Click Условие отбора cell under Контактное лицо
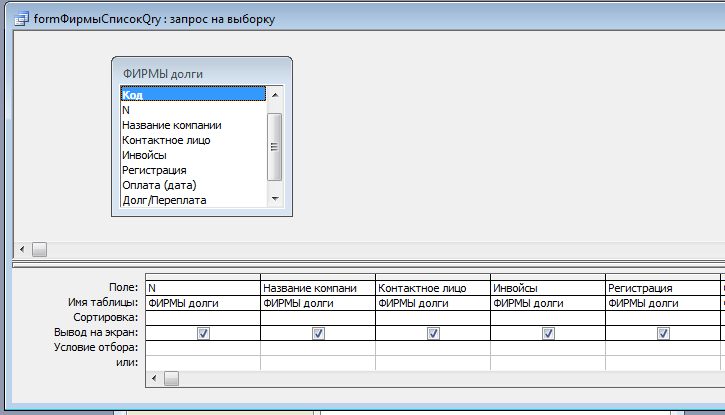 tap(432, 348)
